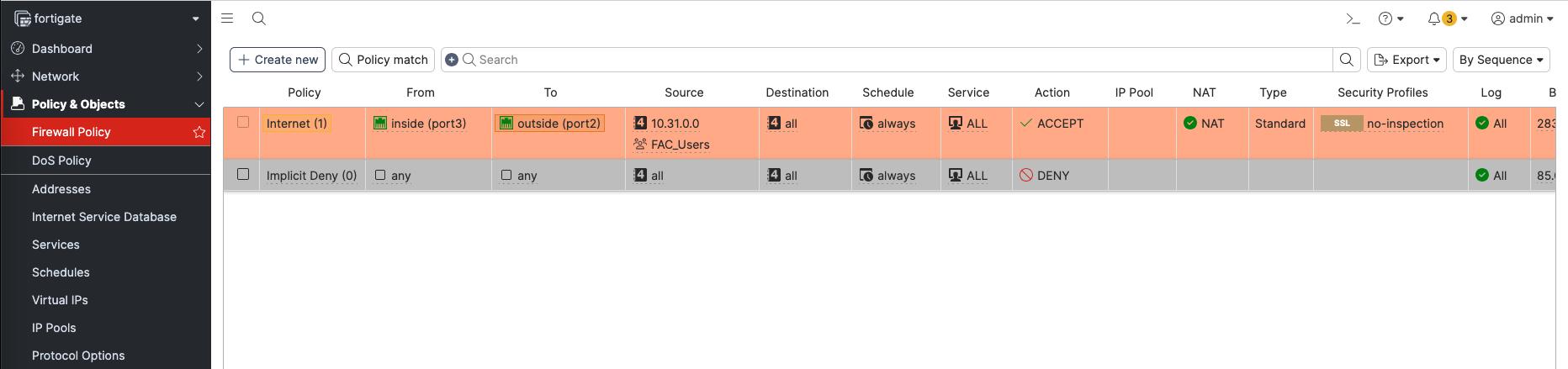Toggle the hamburger sidebar menu icon

click(x=227, y=18)
